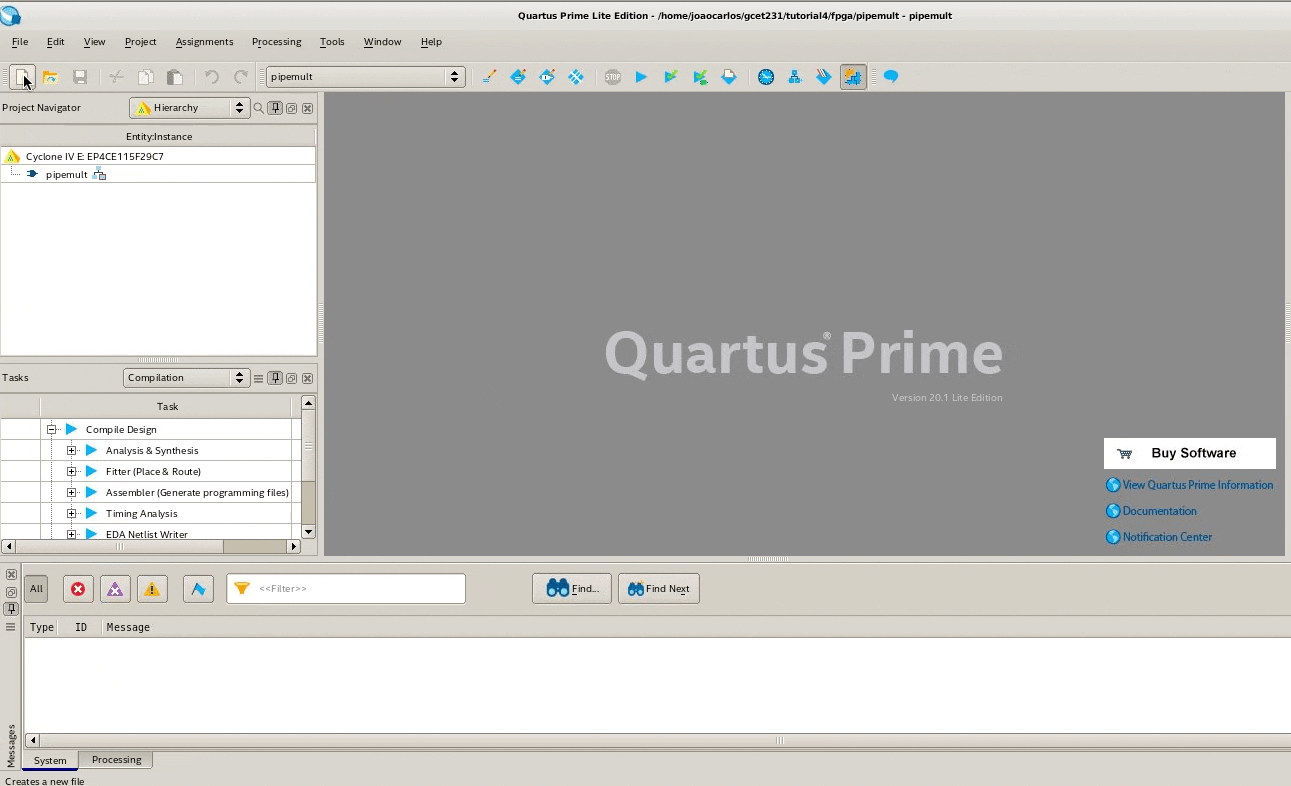Expand Fitter (Place & Route) task

point(71,472)
